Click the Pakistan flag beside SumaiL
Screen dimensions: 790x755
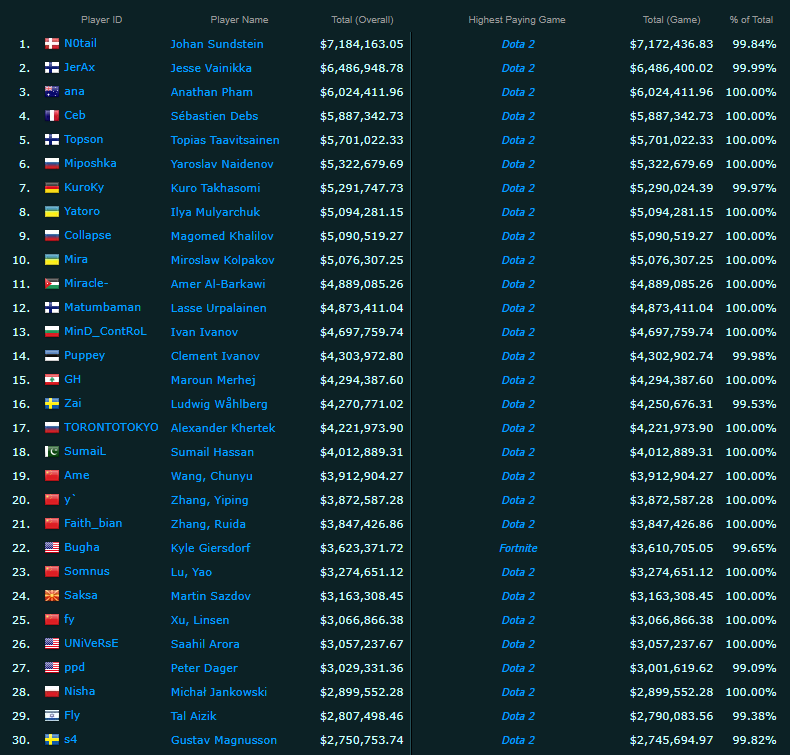pos(52,452)
